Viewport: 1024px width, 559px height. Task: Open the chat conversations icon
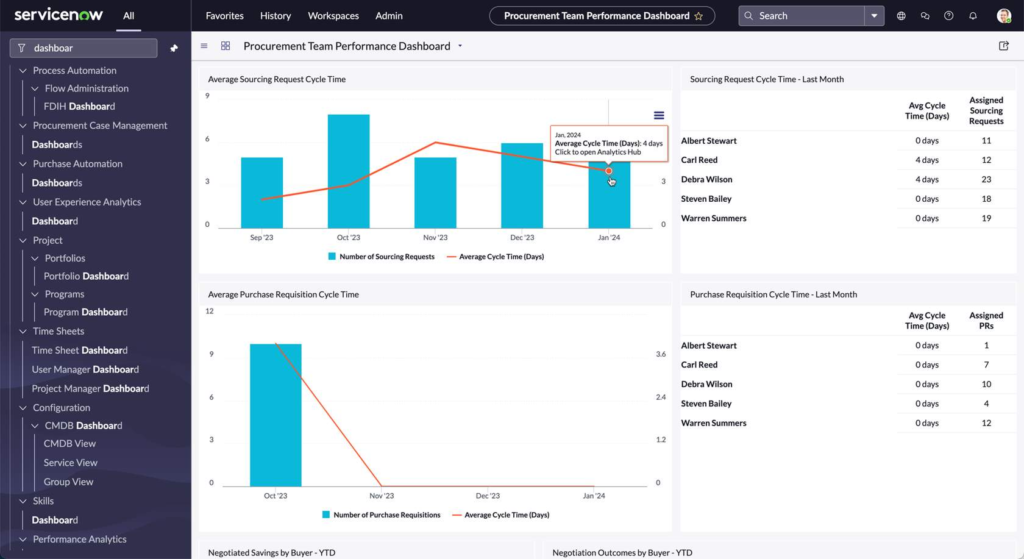tap(925, 16)
